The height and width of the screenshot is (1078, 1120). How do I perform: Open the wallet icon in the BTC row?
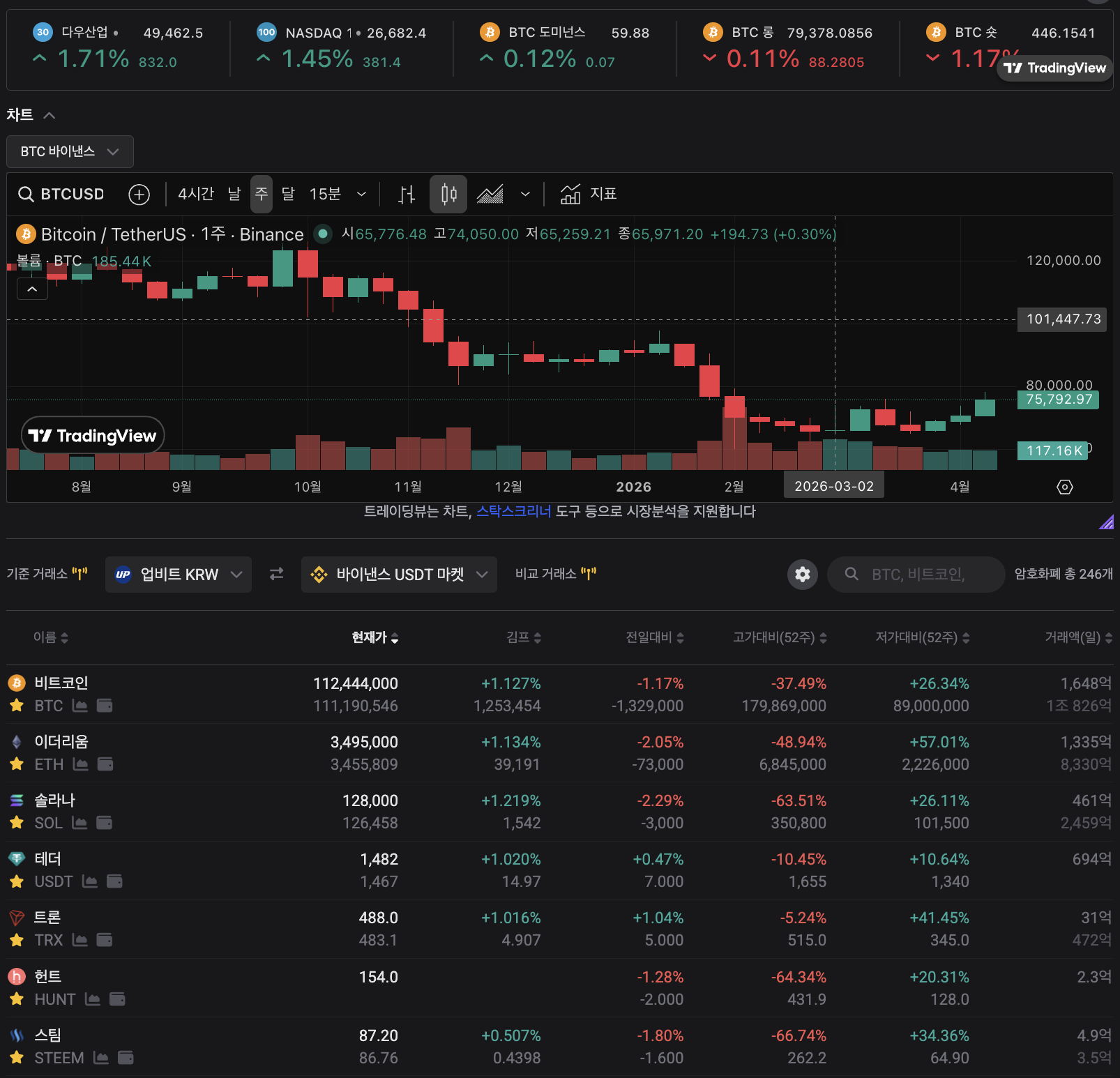pos(105,706)
